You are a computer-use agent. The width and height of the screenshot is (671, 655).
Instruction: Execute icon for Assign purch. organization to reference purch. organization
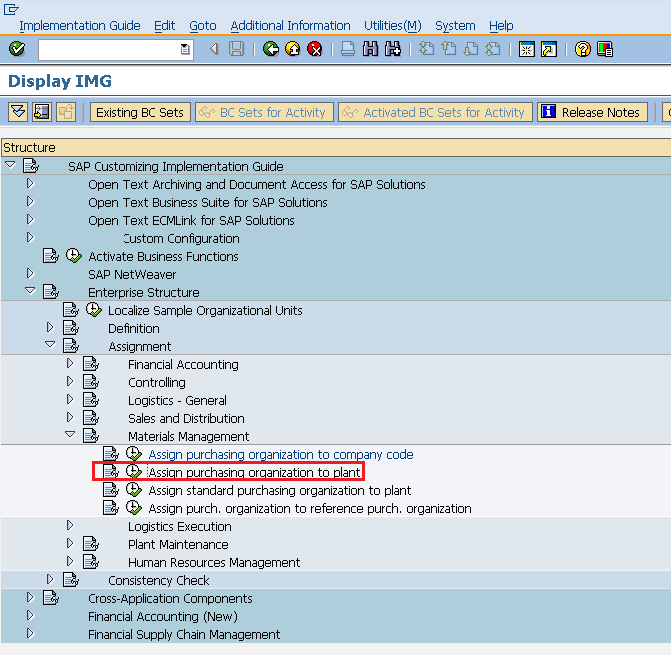click(x=134, y=507)
